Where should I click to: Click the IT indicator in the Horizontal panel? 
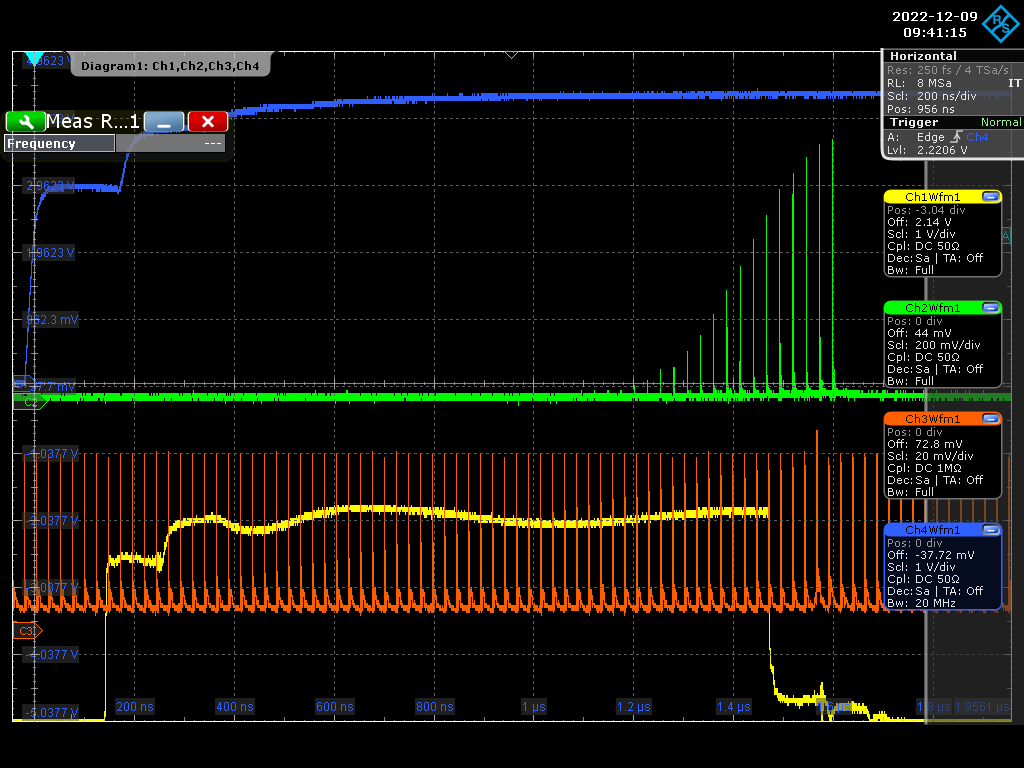[1013, 84]
